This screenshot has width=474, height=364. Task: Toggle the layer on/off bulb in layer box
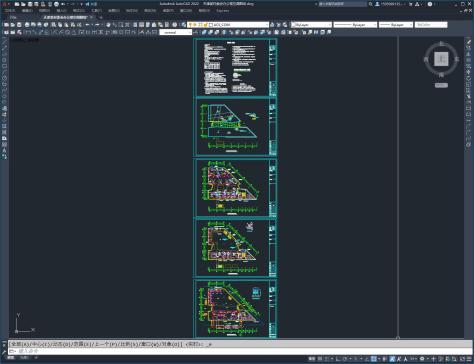[x=190, y=25]
